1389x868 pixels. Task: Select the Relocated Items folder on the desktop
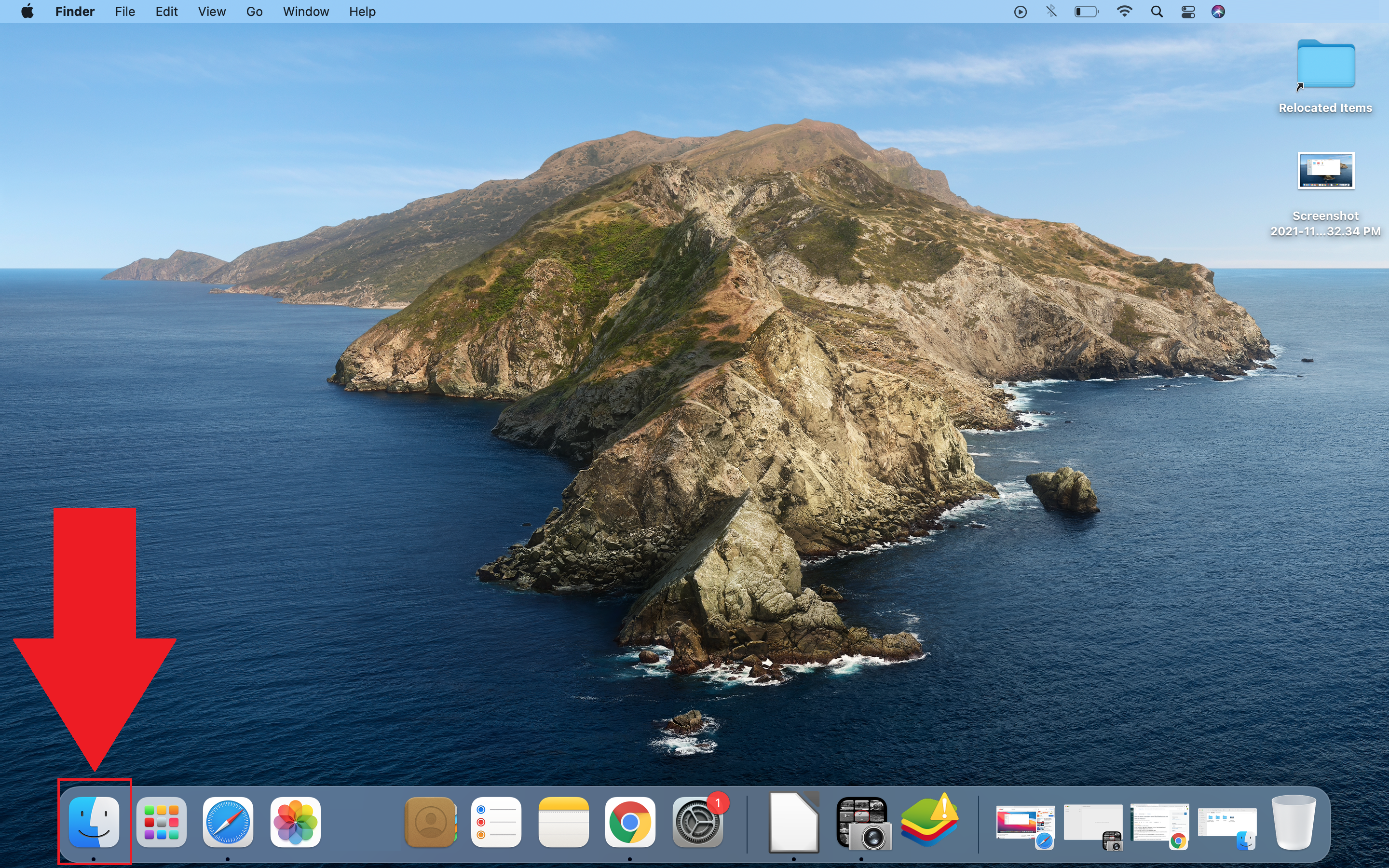click(x=1325, y=64)
